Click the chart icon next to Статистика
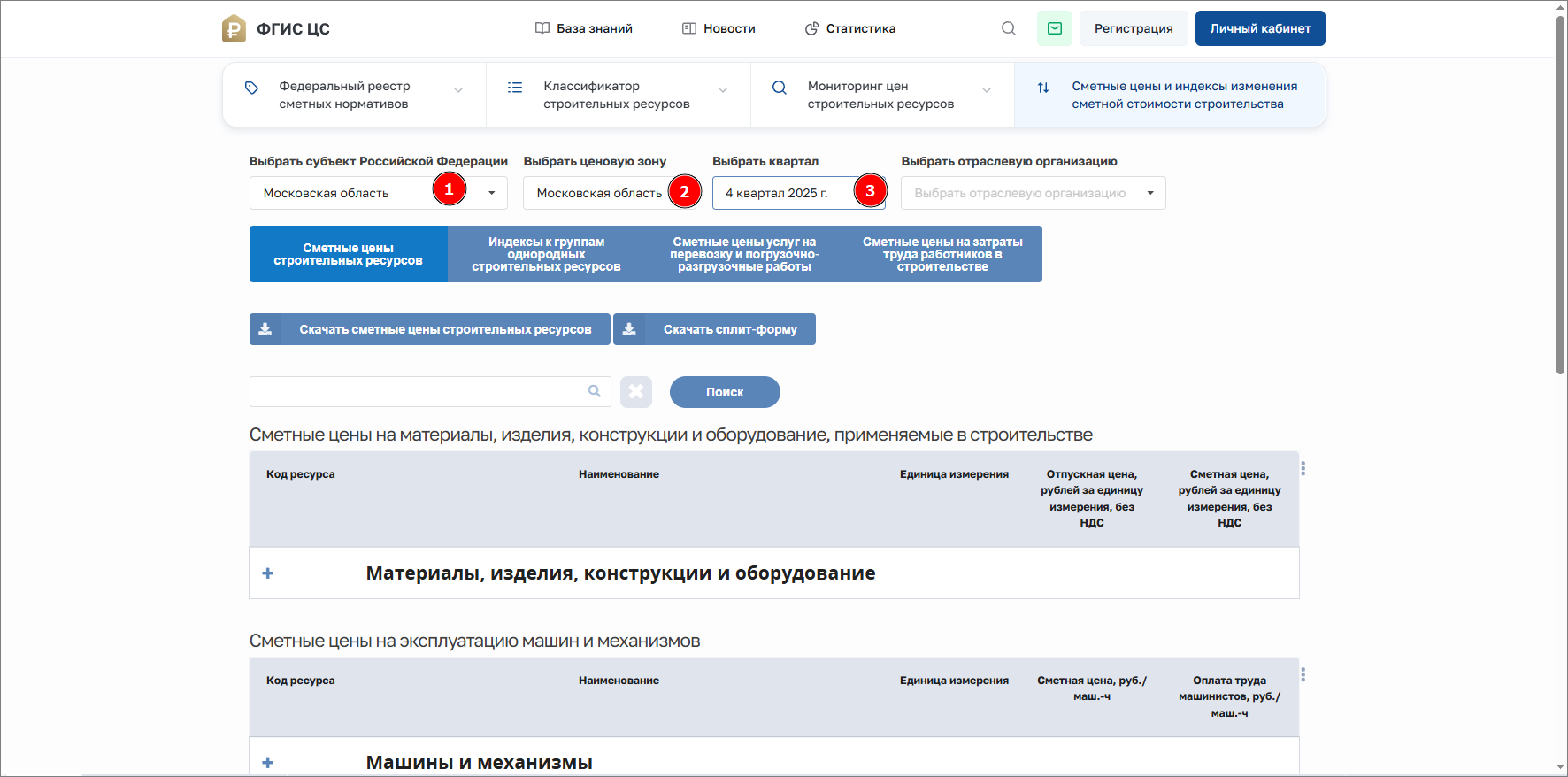1568x777 pixels. pos(811,28)
